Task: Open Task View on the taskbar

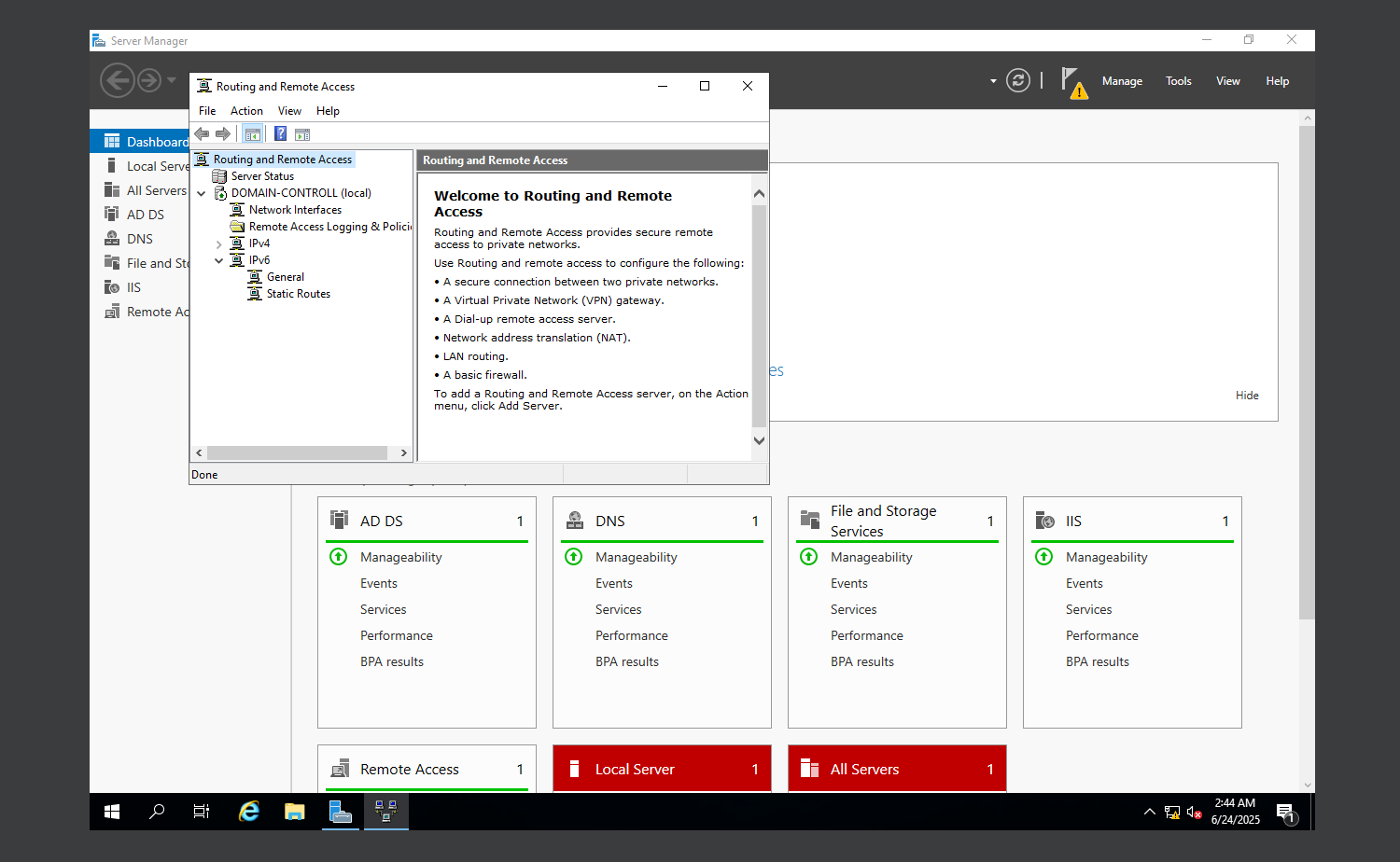Action: [x=202, y=812]
